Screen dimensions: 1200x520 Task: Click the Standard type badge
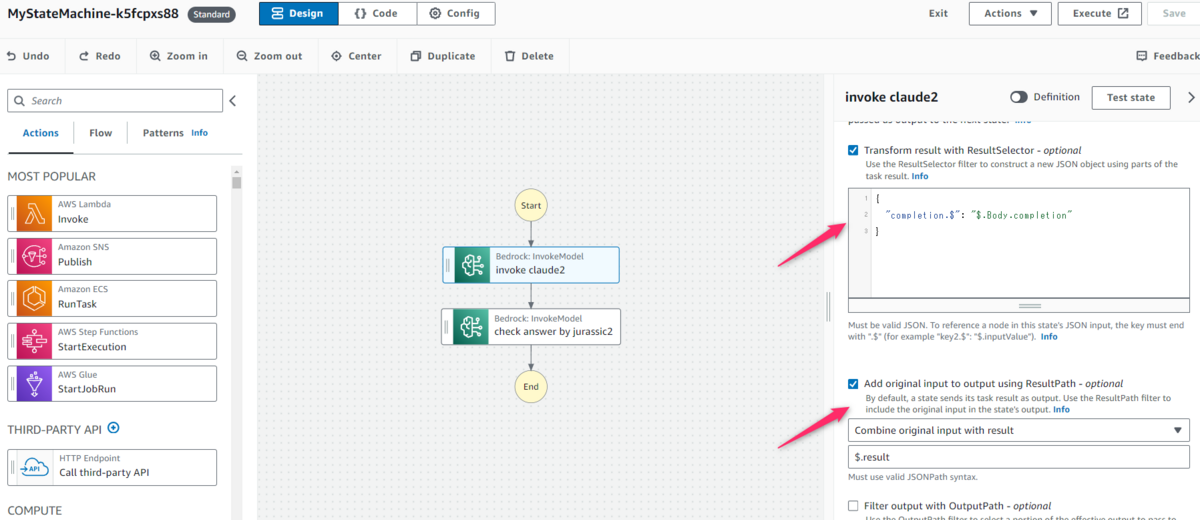coord(211,15)
